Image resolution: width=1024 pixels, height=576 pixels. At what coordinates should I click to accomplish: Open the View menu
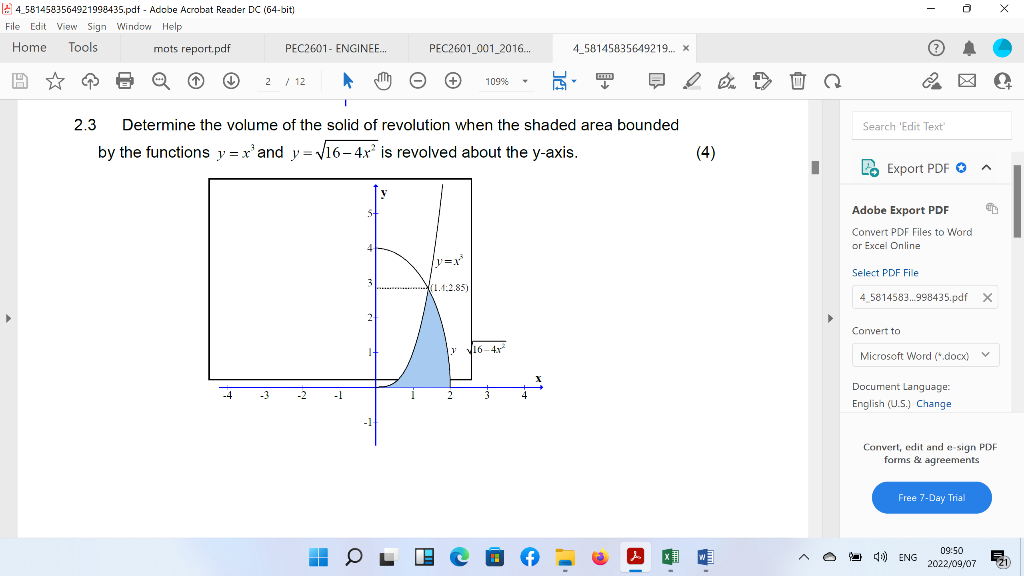point(66,26)
